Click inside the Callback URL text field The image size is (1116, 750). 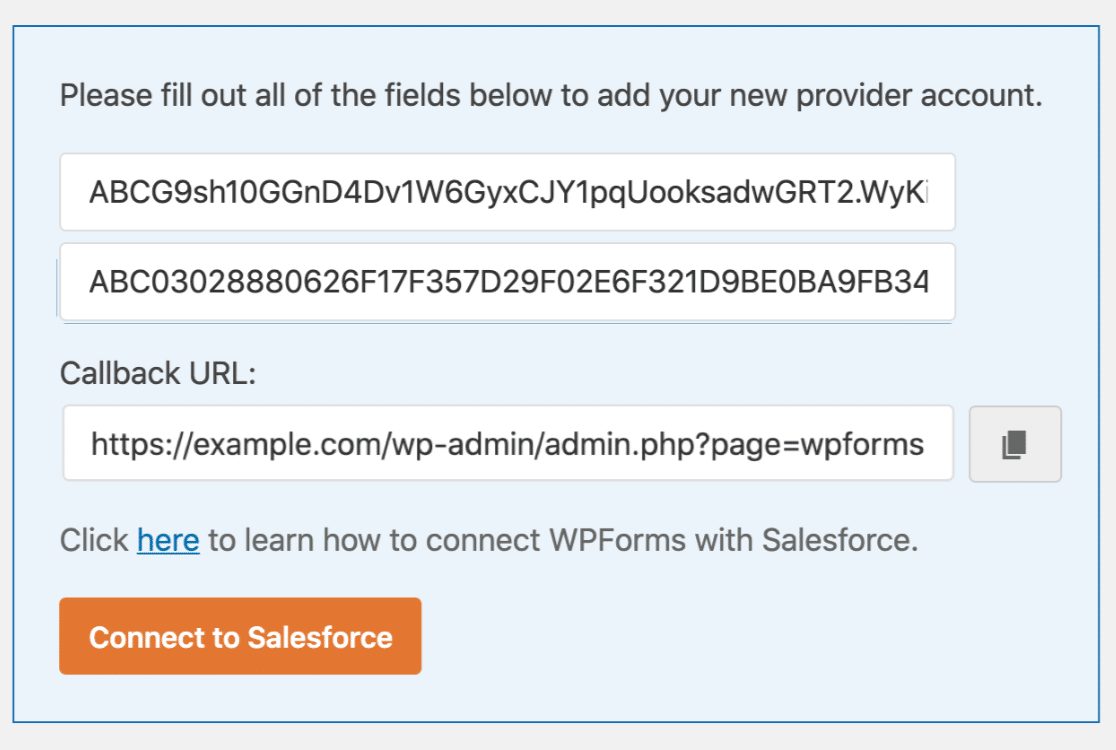(x=507, y=443)
